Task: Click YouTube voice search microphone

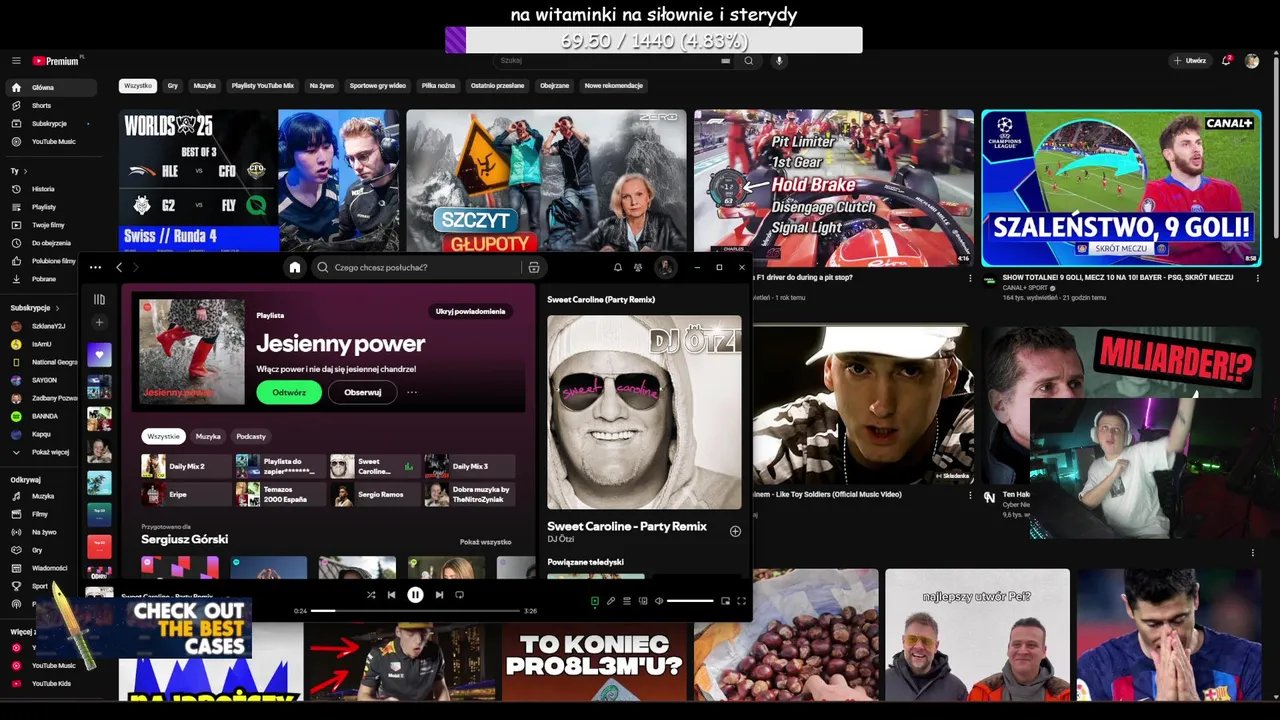Action: coord(779,61)
